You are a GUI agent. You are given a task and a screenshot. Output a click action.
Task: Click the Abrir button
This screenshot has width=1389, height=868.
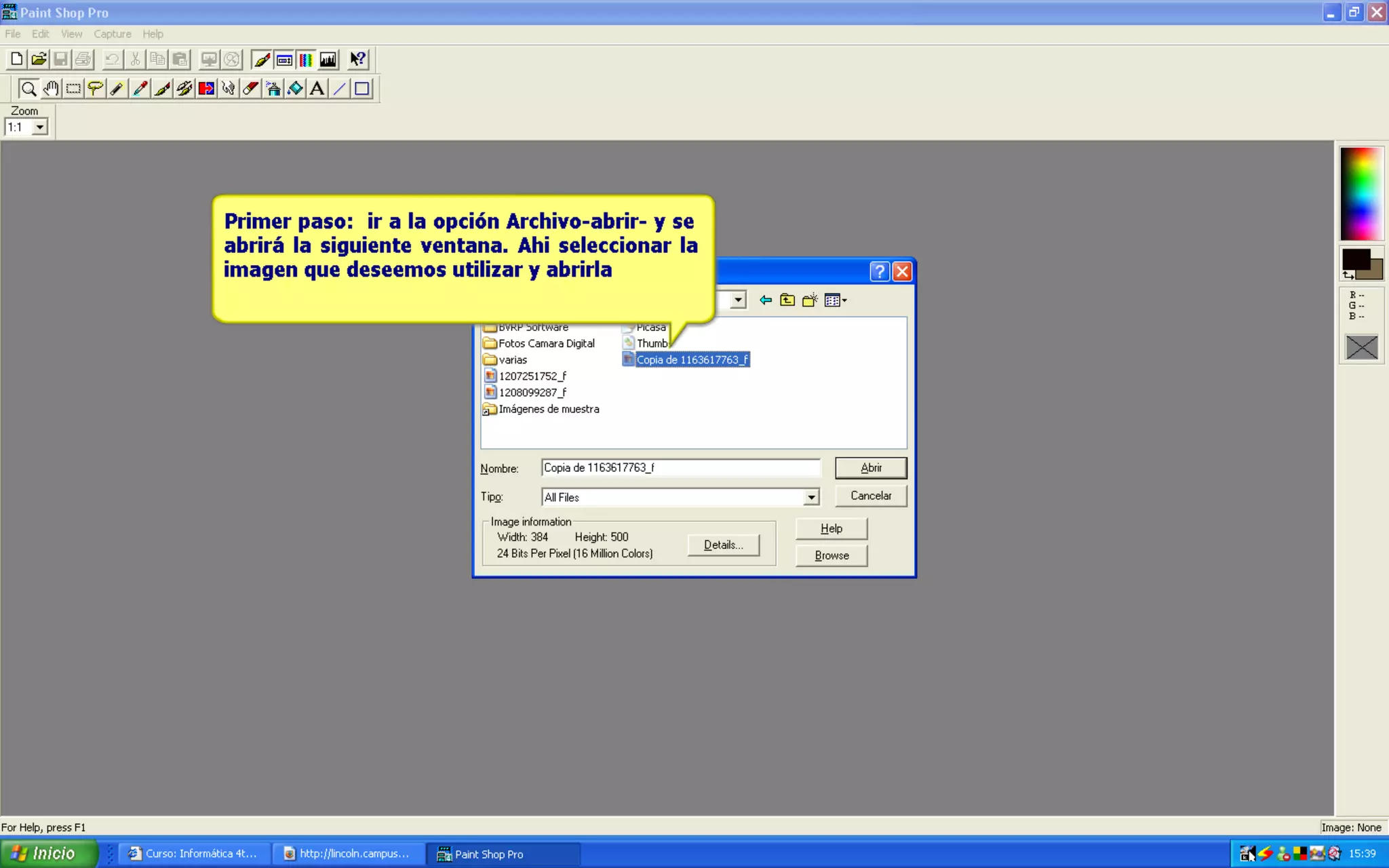[x=870, y=468]
